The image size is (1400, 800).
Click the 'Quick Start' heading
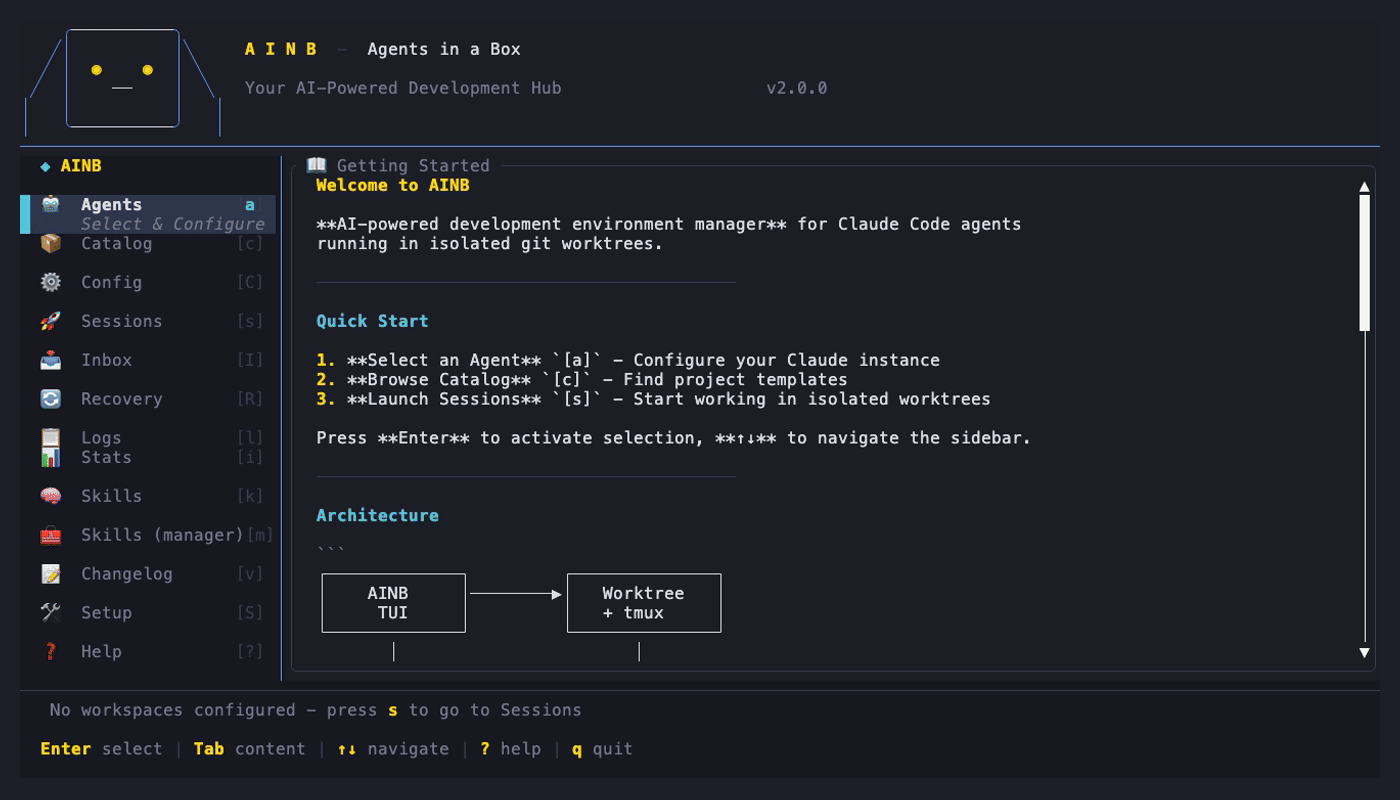(373, 321)
